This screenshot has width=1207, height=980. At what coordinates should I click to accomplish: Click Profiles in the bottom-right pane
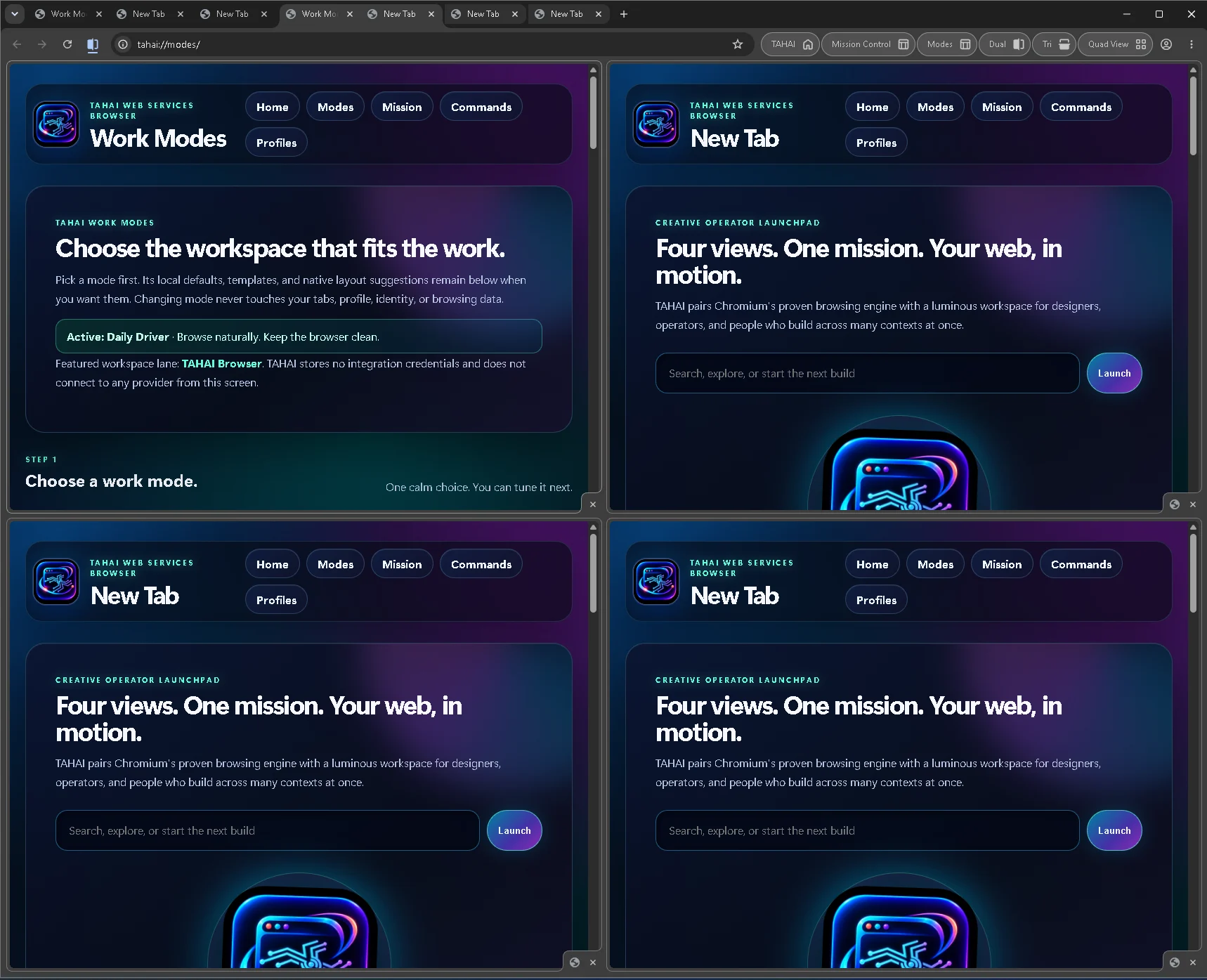[x=876, y=600]
